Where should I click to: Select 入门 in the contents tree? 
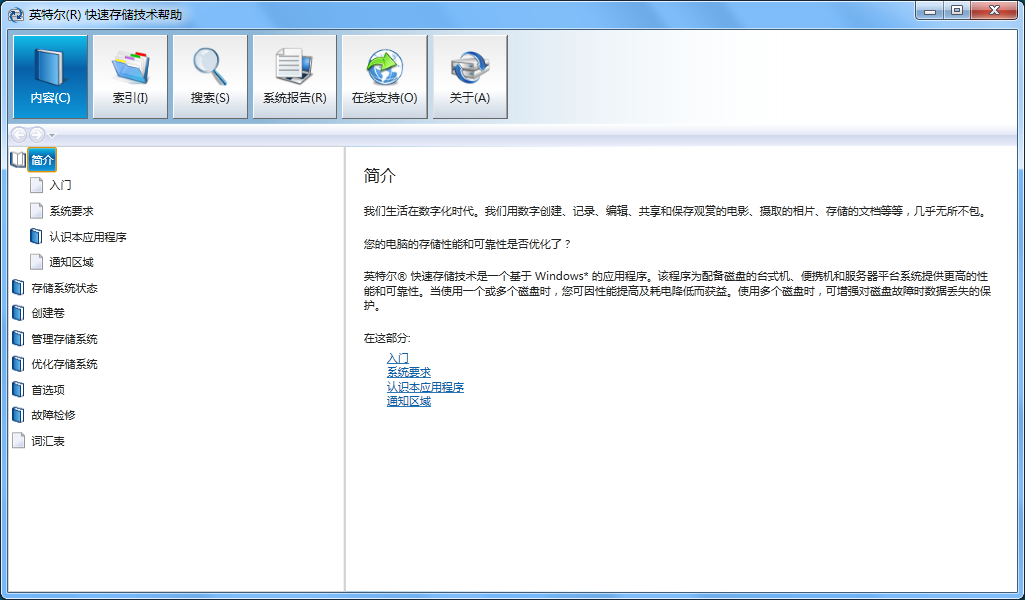click(x=60, y=186)
